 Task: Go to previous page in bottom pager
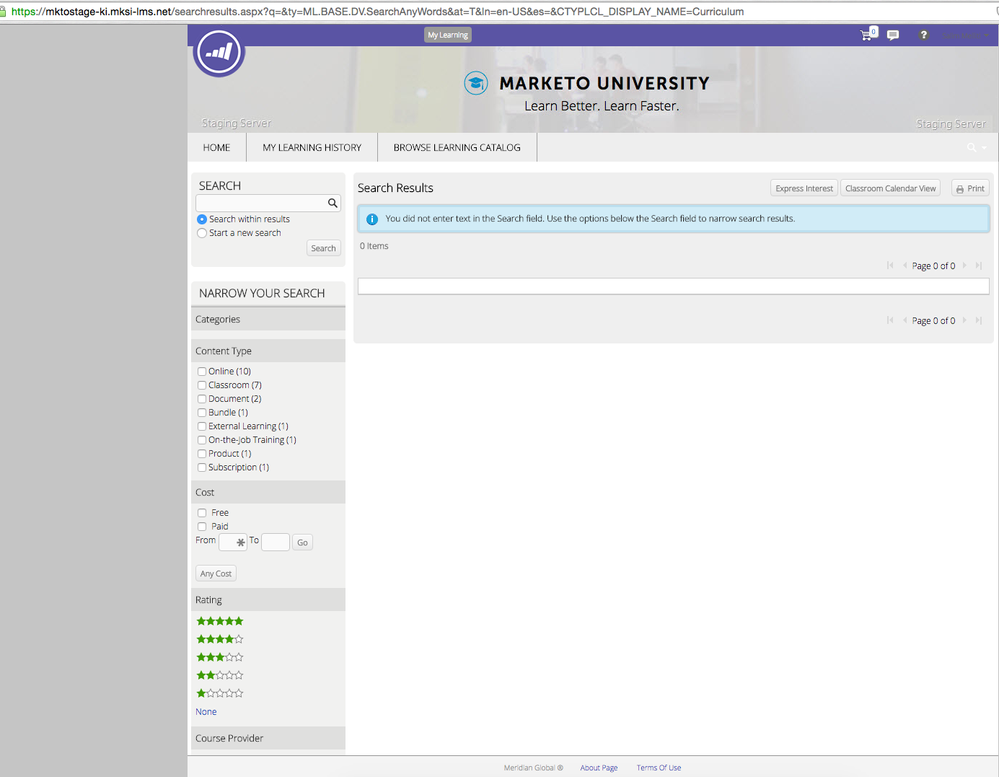click(905, 320)
